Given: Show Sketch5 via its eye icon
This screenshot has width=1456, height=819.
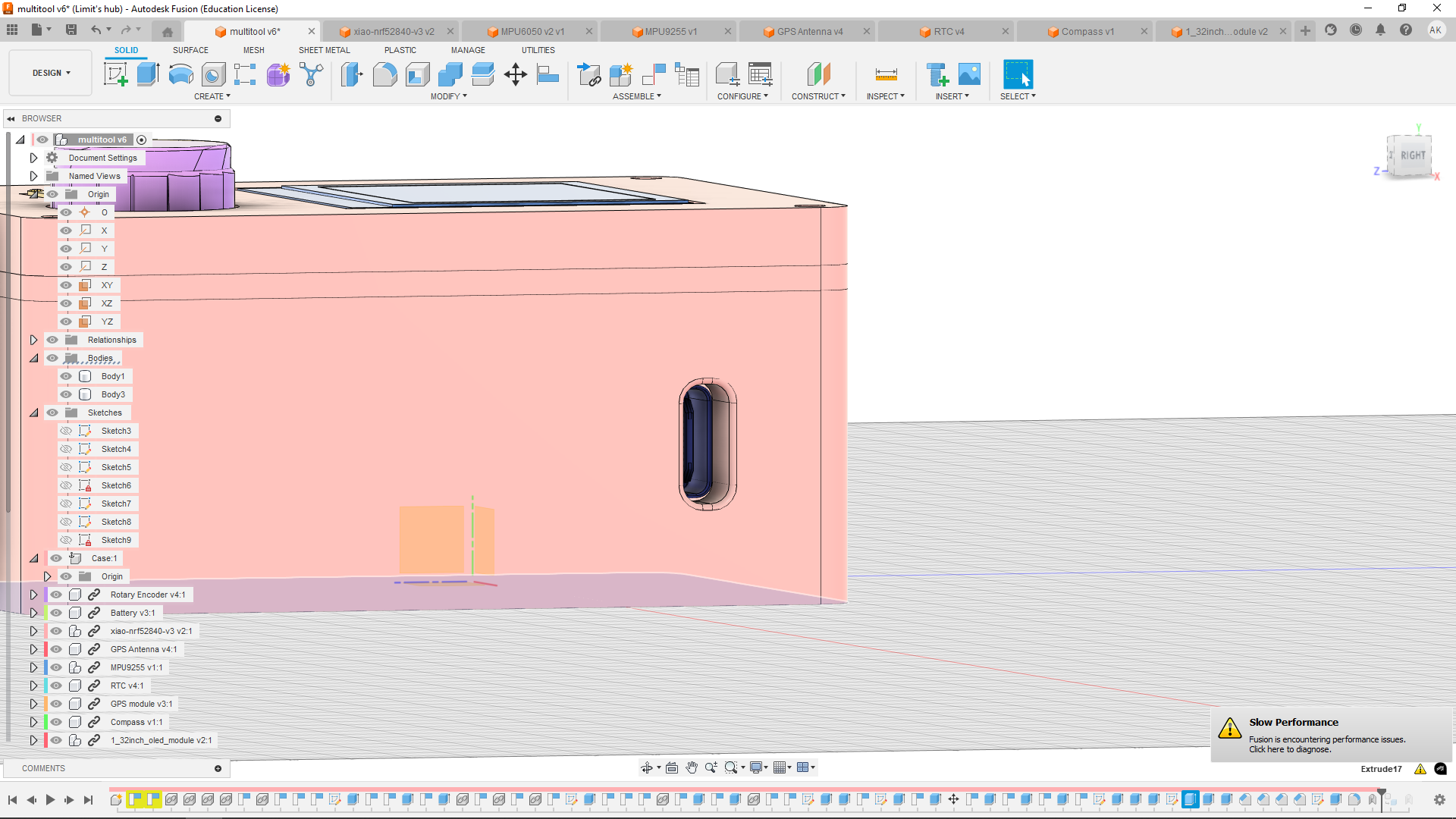Looking at the screenshot, I should [66, 467].
